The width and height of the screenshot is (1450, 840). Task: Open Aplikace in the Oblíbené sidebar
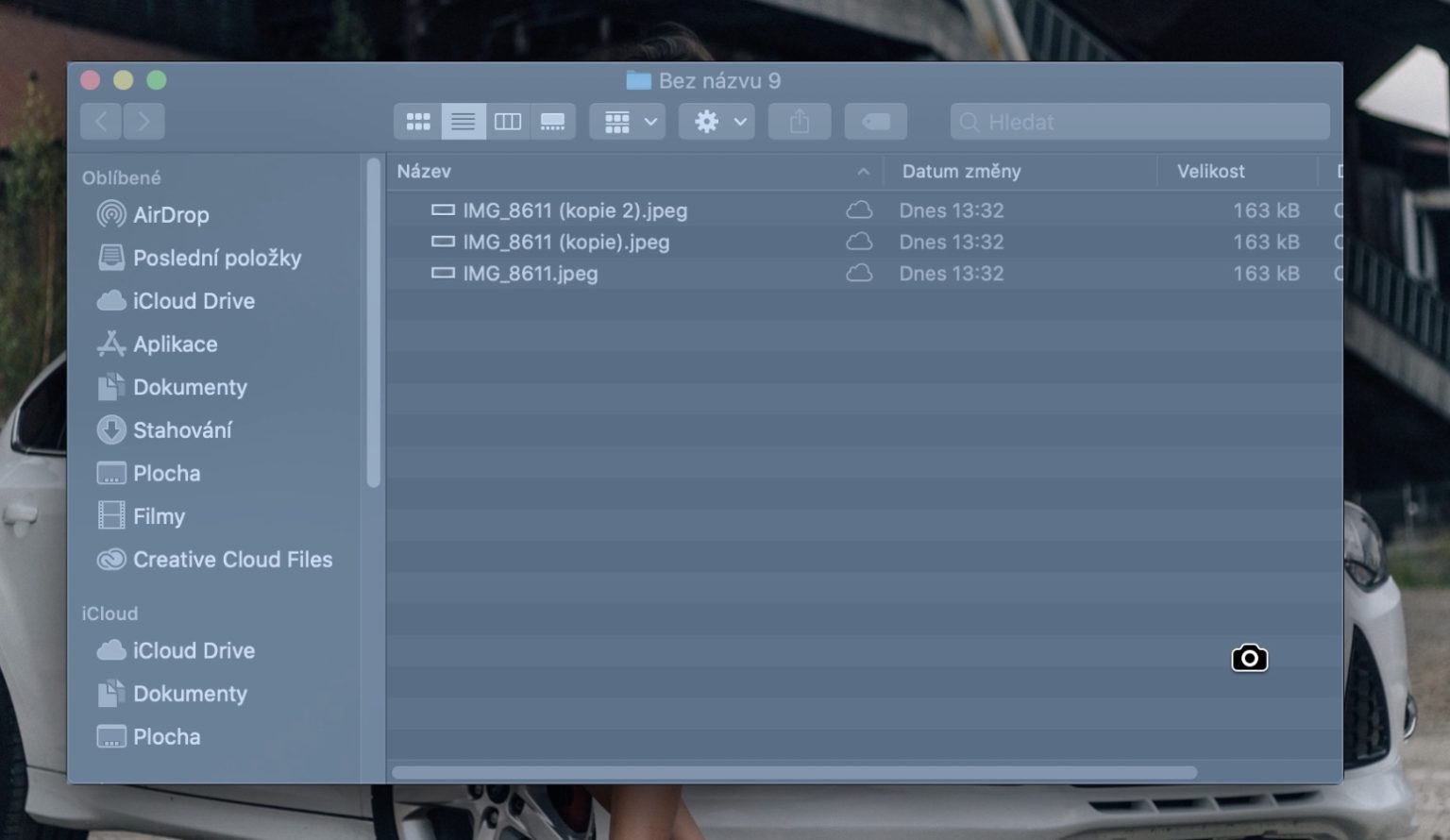click(x=175, y=344)
